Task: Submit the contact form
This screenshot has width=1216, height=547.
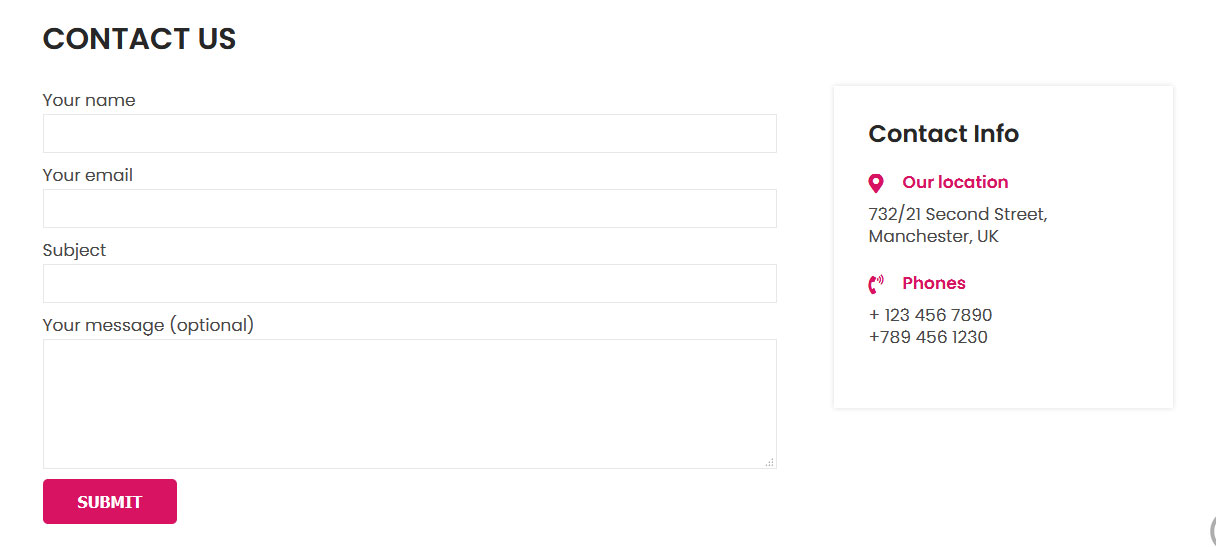Action: (x=110, y=502)
